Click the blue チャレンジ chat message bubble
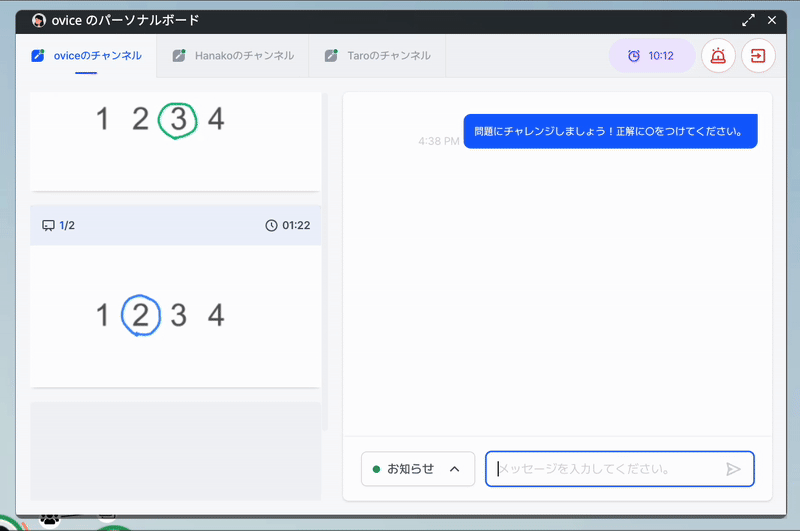 click(610, 131)
